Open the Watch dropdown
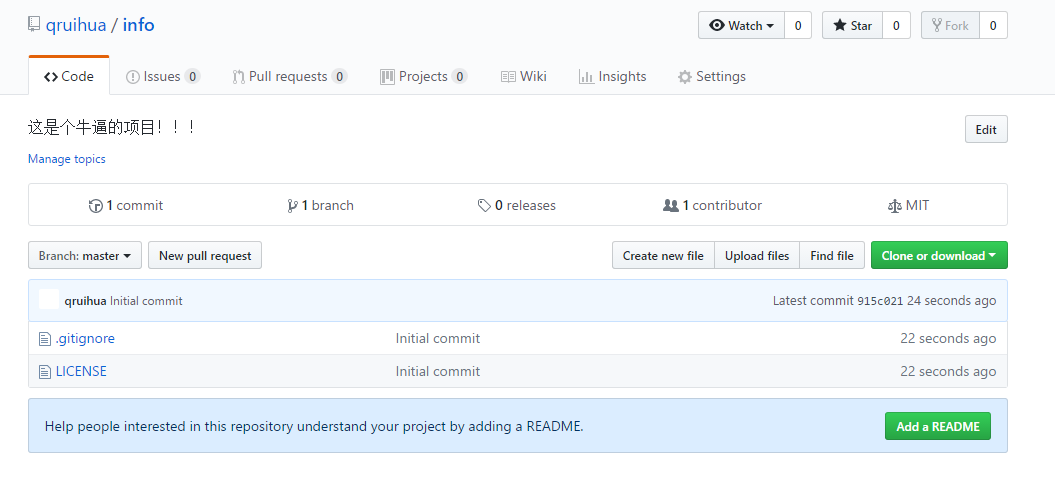 click(x=741, y=26)
